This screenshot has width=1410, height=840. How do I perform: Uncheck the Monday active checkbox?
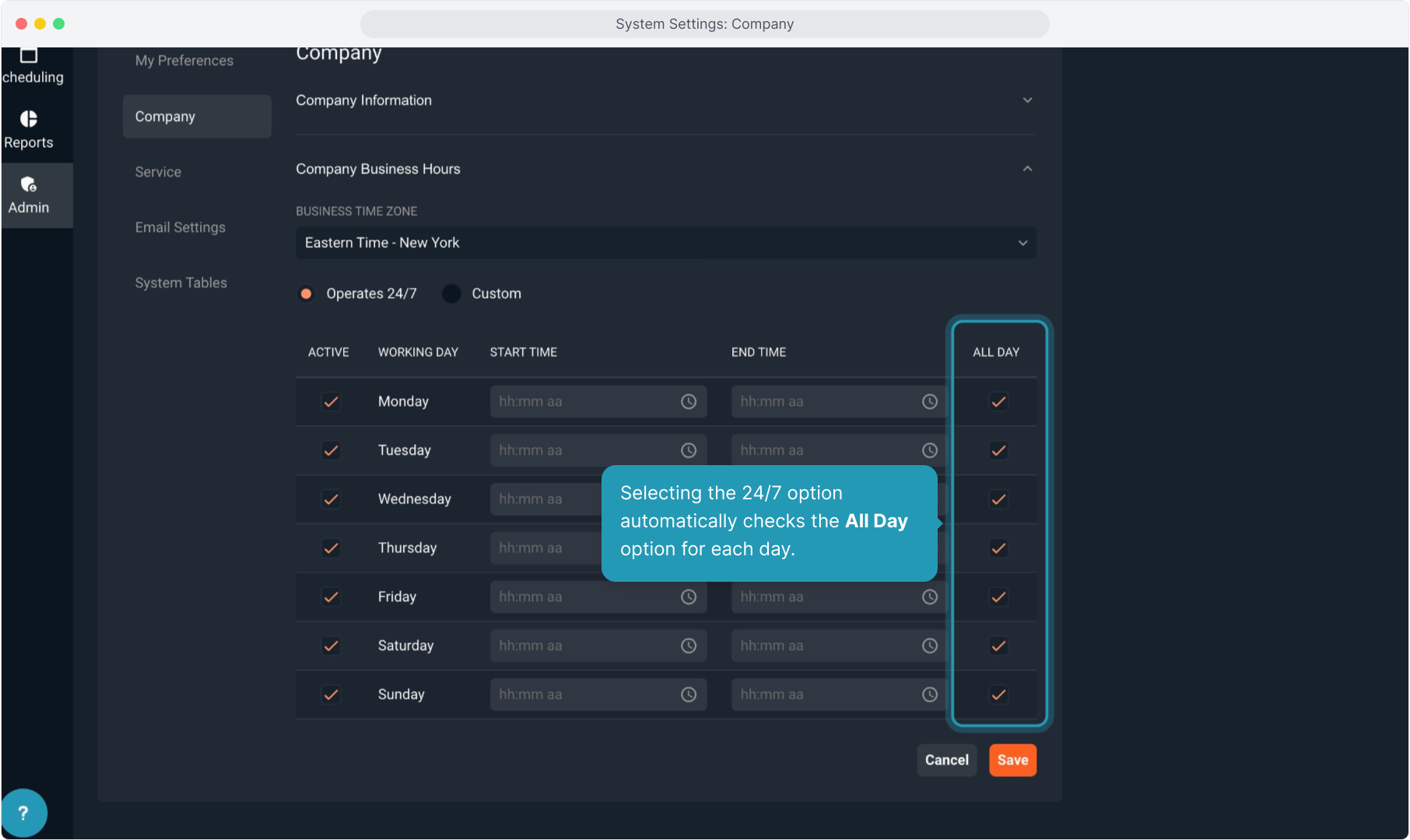(x=331, y=402)
